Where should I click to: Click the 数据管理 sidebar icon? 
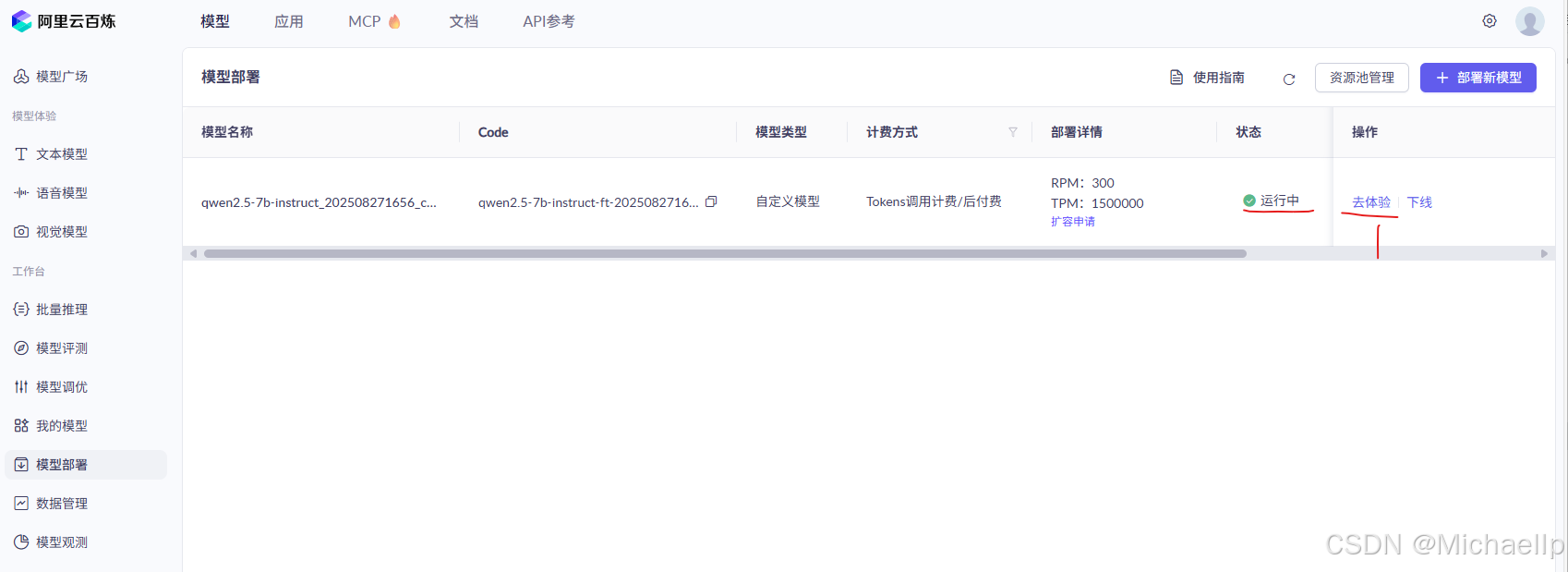pyautogui.click(x=21, y=504)
